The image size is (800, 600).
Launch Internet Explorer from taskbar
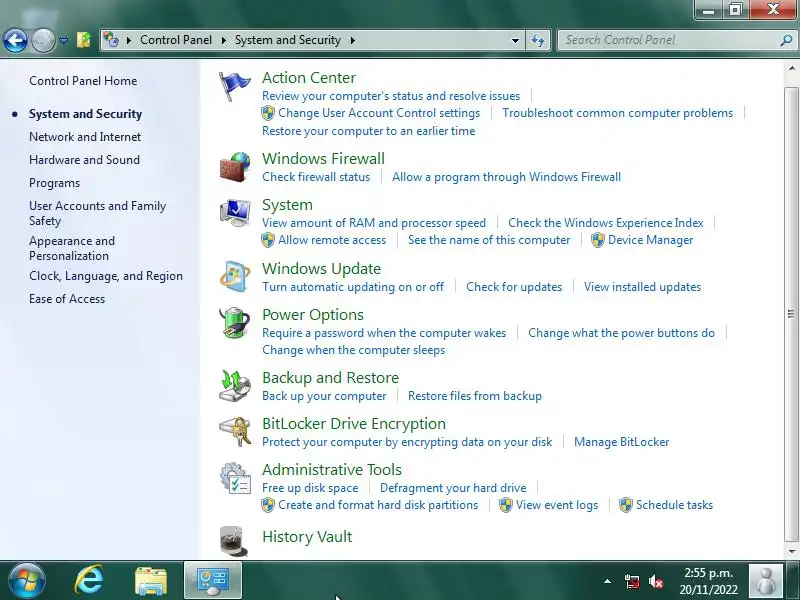pos(89,581)
